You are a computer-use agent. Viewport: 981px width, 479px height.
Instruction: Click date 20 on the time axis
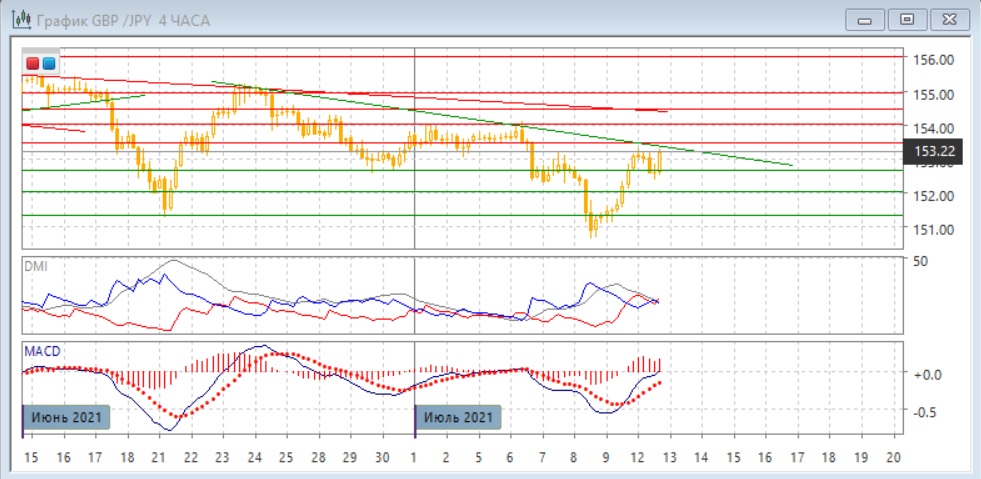tap(893, 456)
